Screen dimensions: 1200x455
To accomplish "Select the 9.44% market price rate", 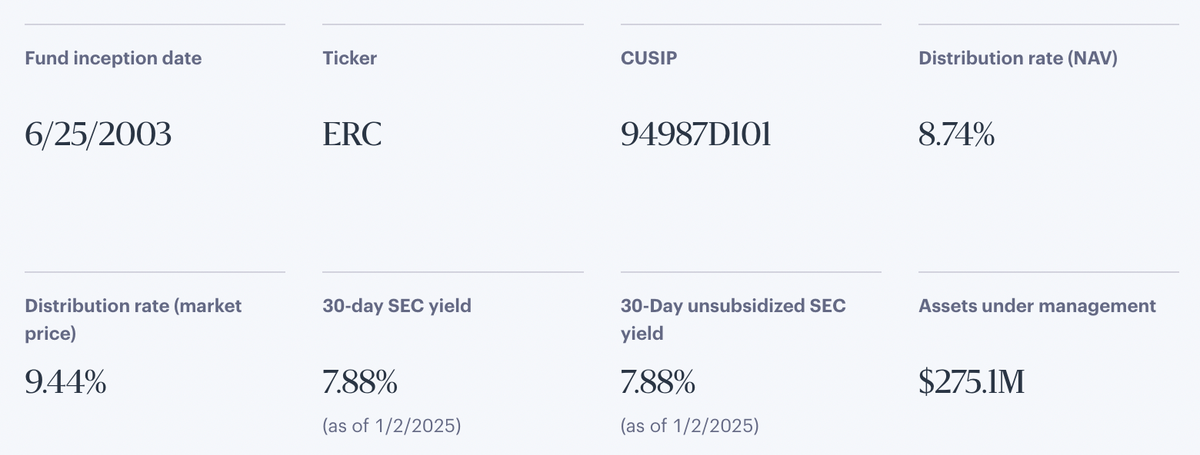I will click(x=65, y=382).
